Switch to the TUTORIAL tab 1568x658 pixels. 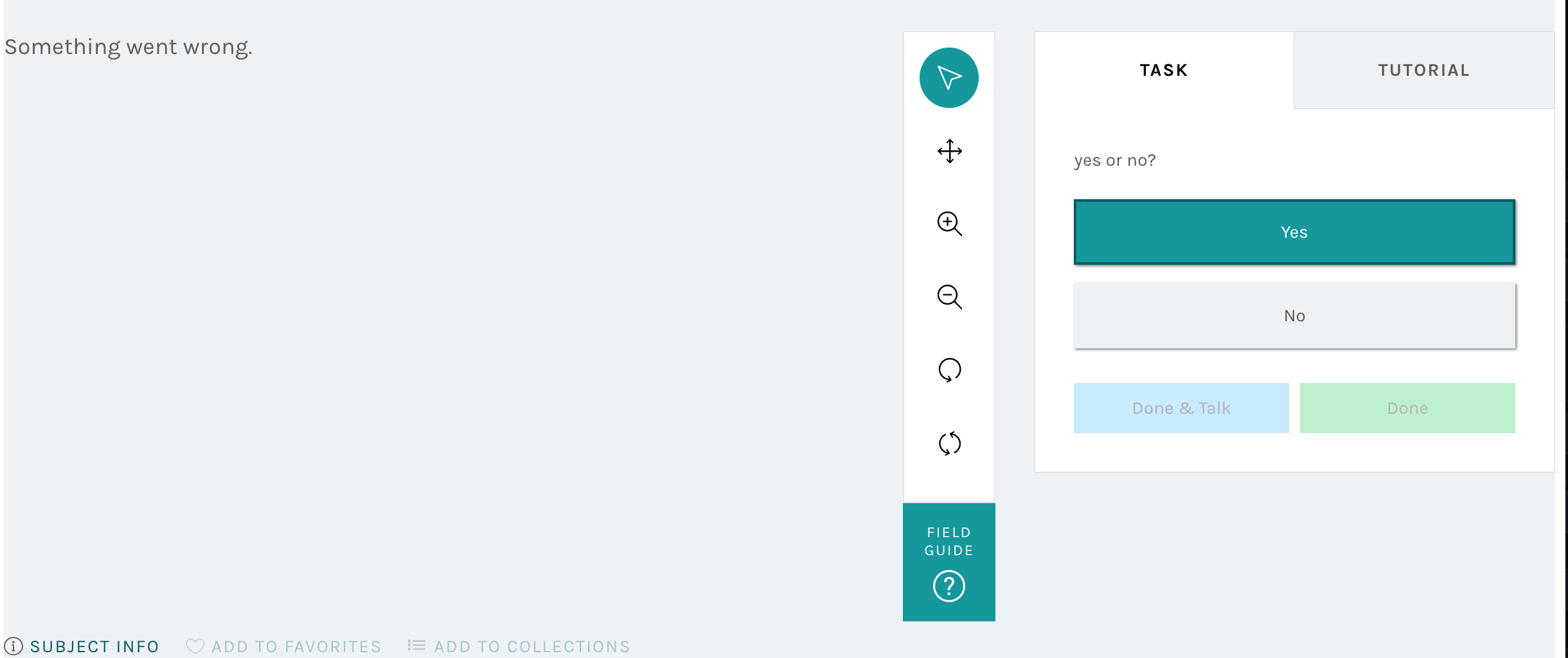click(1423, 69)
